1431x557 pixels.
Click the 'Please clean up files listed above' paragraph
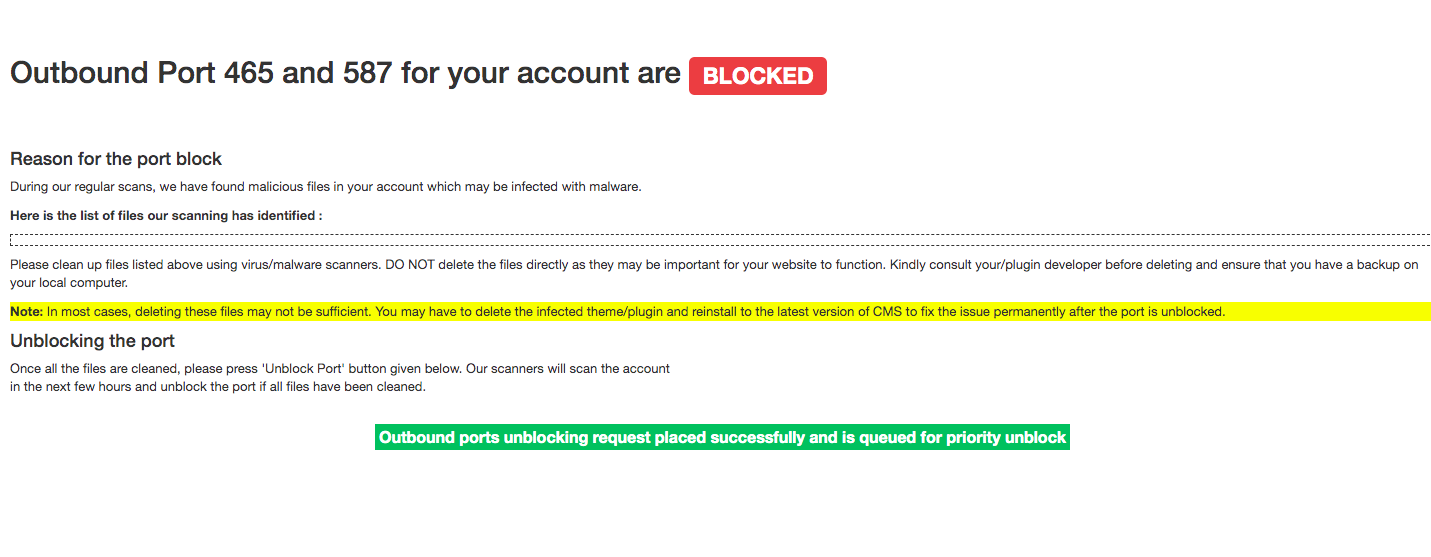(x=714, y=273)
